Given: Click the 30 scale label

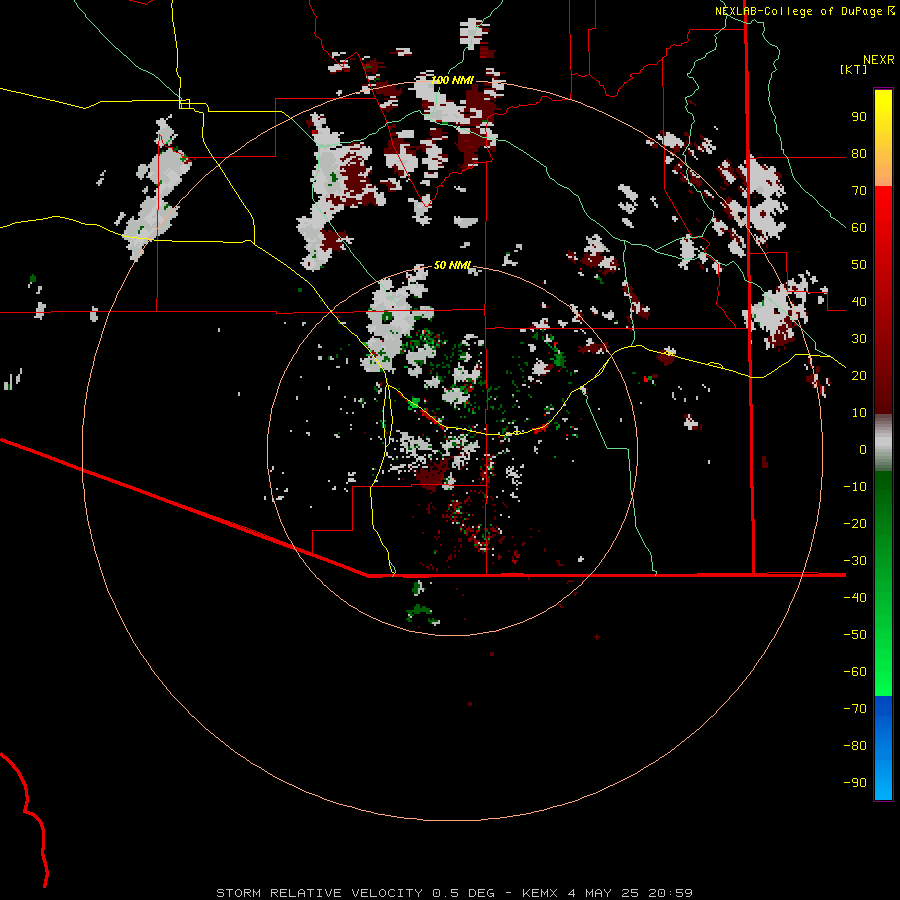Looking at the screenshot, I should [x=859, y=339].
